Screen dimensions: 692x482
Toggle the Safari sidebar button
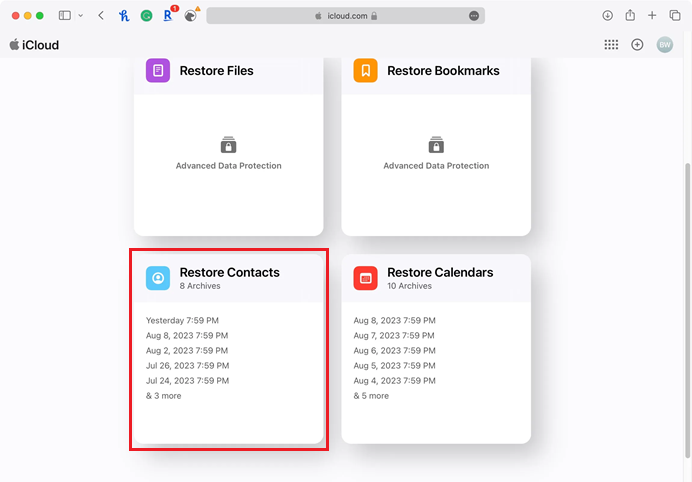[x=65, y=15]
